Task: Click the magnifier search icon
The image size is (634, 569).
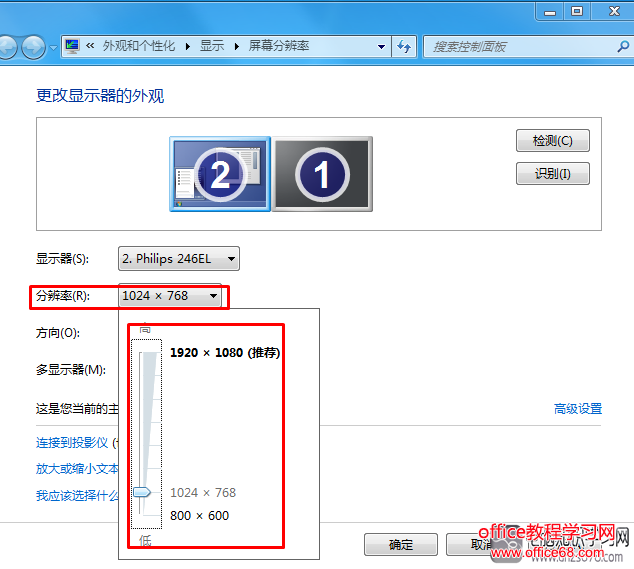Action: click(623, 47)
